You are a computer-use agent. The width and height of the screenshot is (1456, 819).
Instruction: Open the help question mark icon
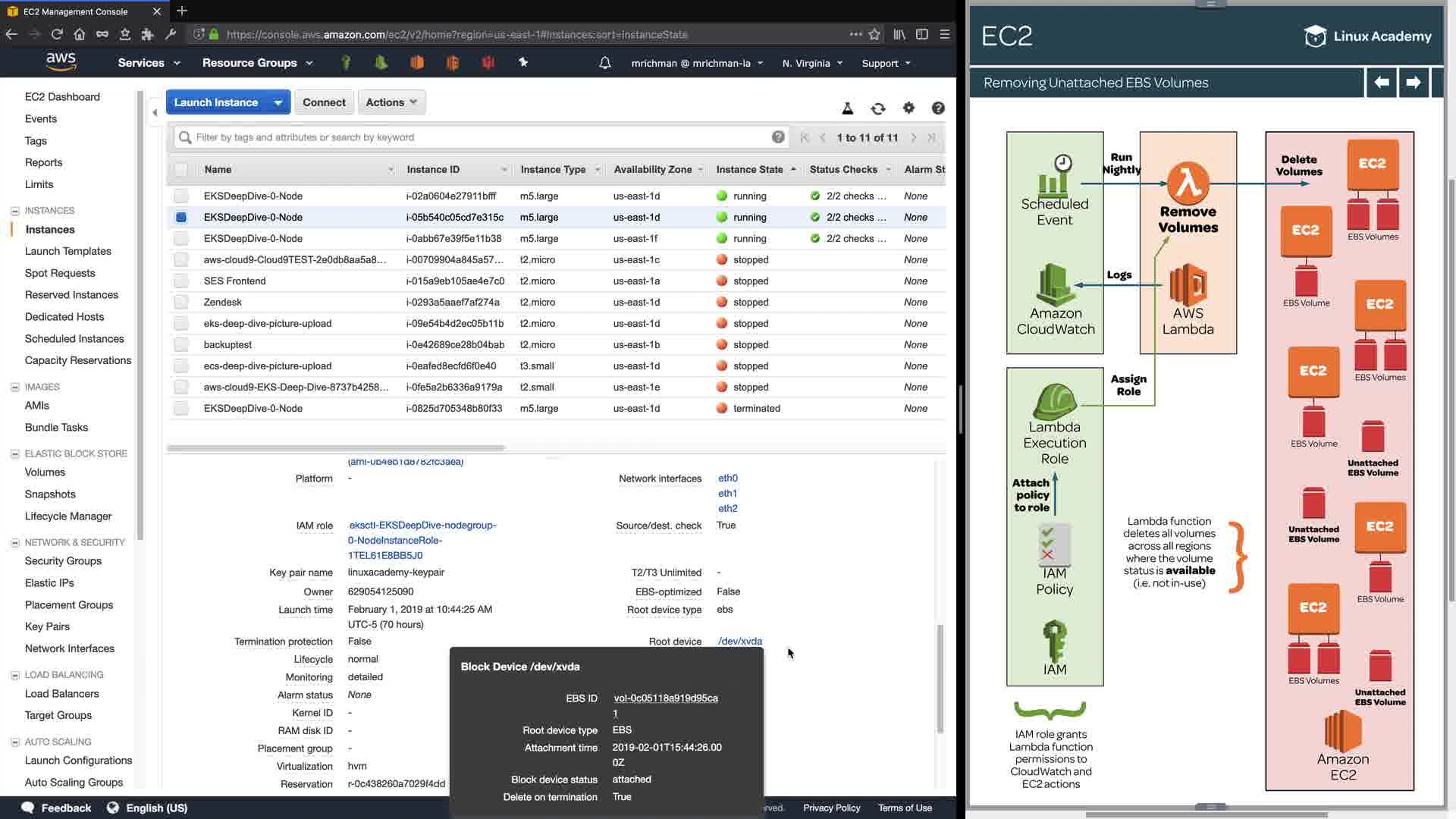[938, 108]
